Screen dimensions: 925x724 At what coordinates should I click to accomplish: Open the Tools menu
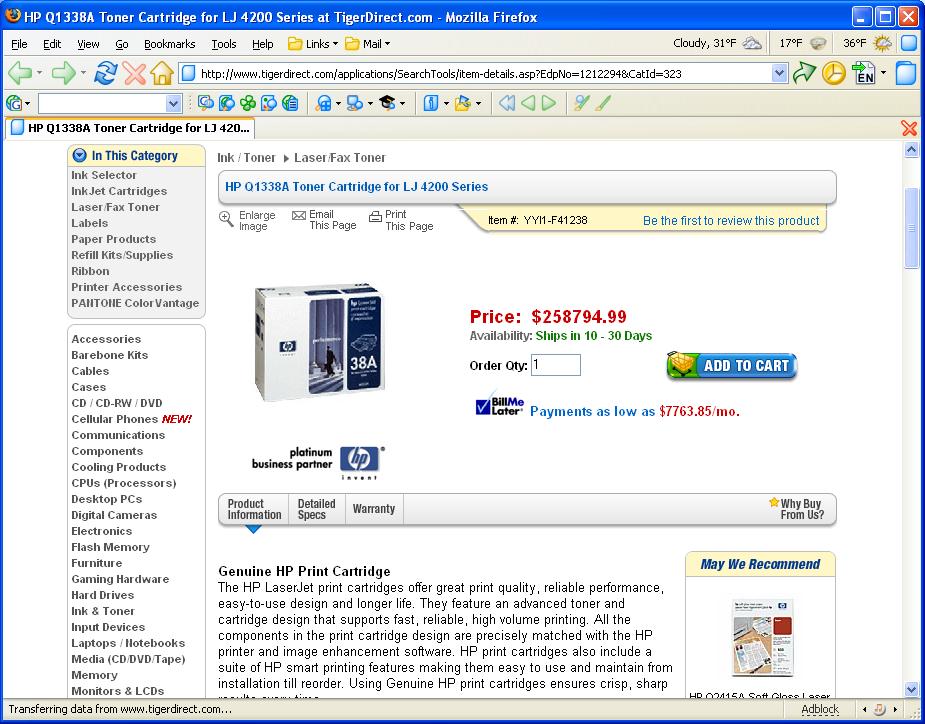[x=224, y=44]
